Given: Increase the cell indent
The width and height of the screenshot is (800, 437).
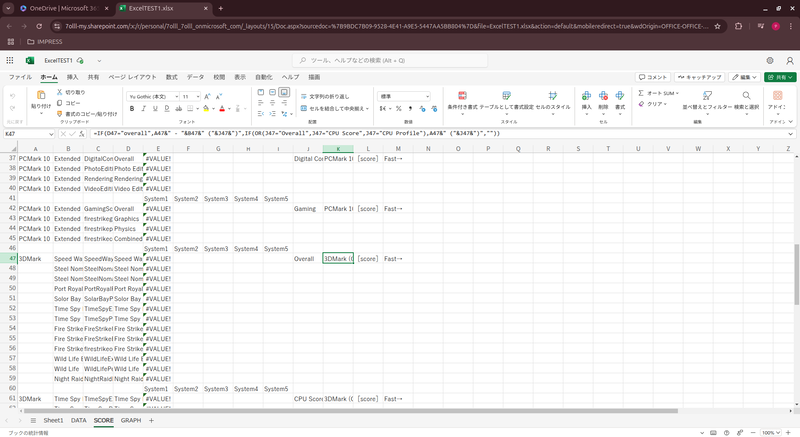Looking at the screenshot, I should pyautogui.click(x=272, y=114).
